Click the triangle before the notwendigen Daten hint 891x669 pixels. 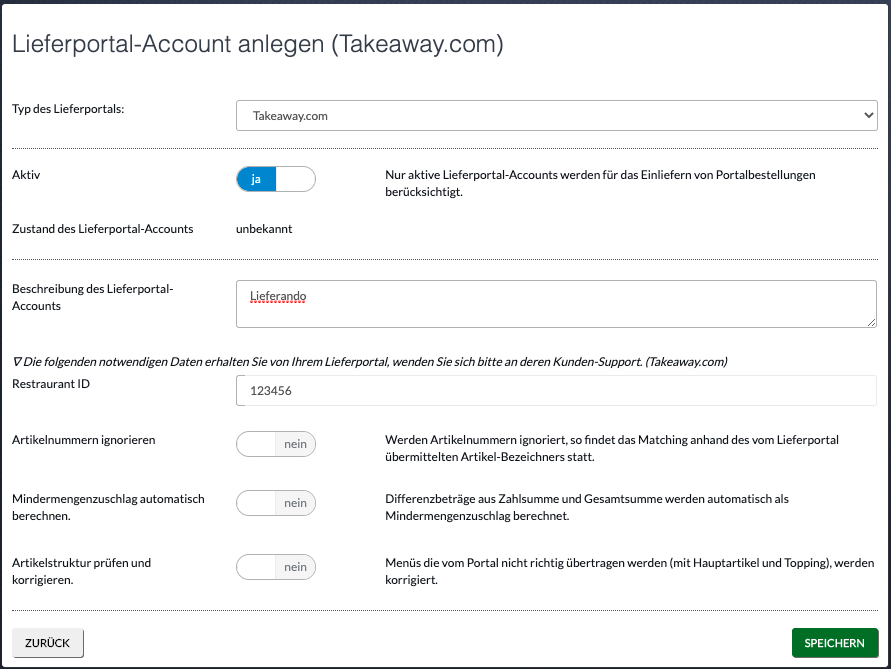(17, 361)
